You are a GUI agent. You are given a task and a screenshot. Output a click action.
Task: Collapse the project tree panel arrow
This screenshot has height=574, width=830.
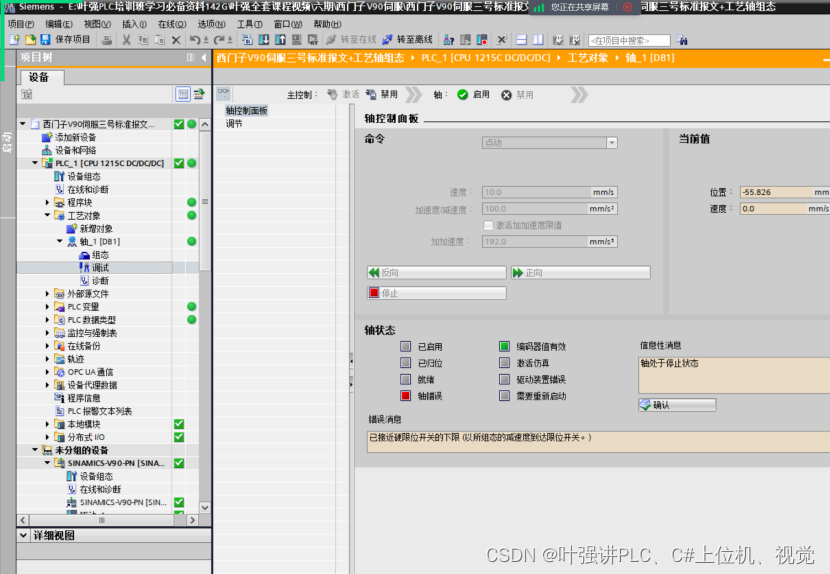click(203, 57)
